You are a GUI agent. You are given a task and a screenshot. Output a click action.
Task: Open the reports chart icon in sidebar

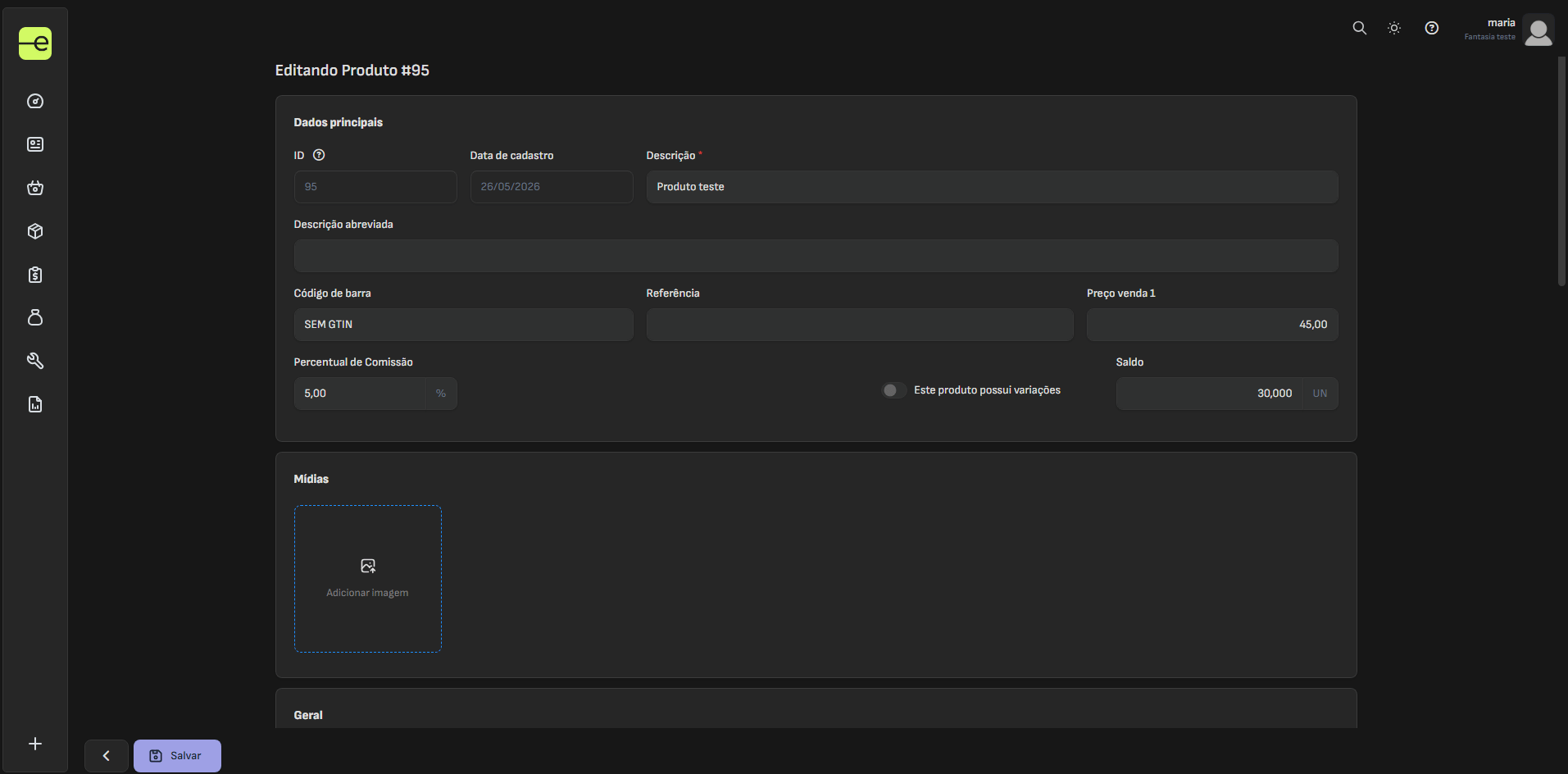tap(35, 404)
